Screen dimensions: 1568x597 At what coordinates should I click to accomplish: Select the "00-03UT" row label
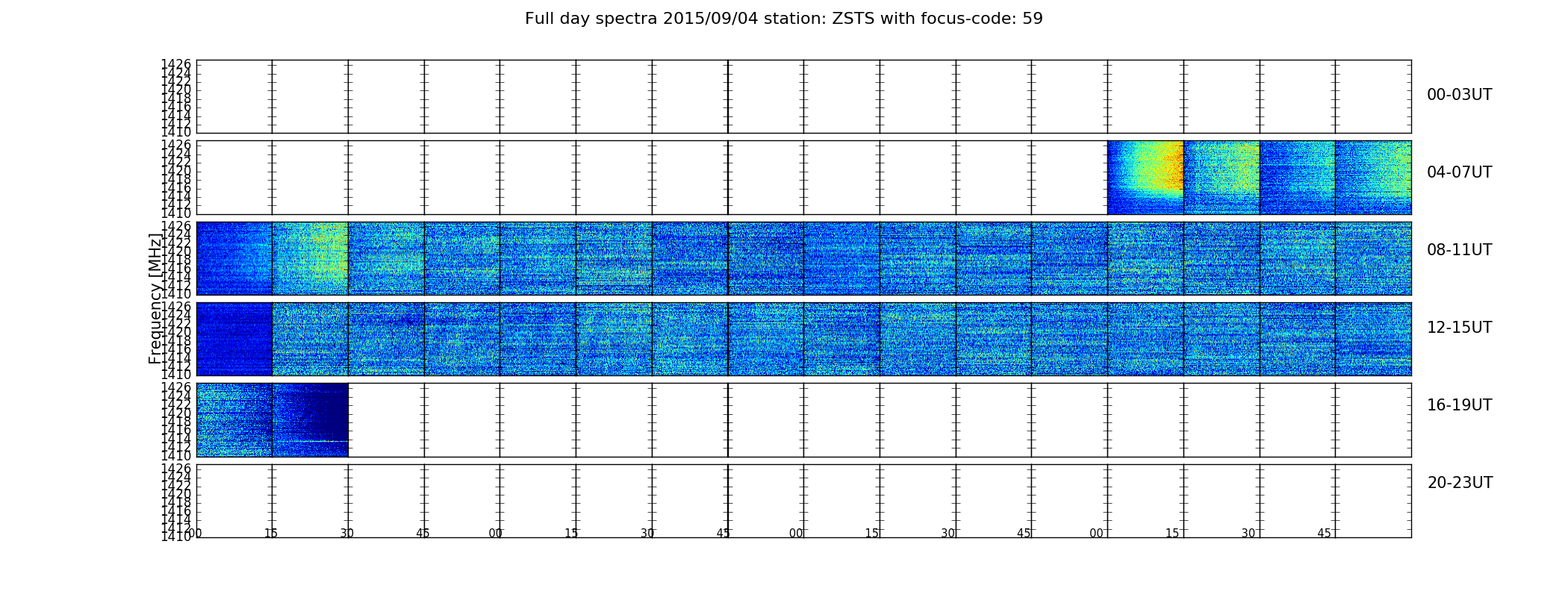(x=1459, y=95)
